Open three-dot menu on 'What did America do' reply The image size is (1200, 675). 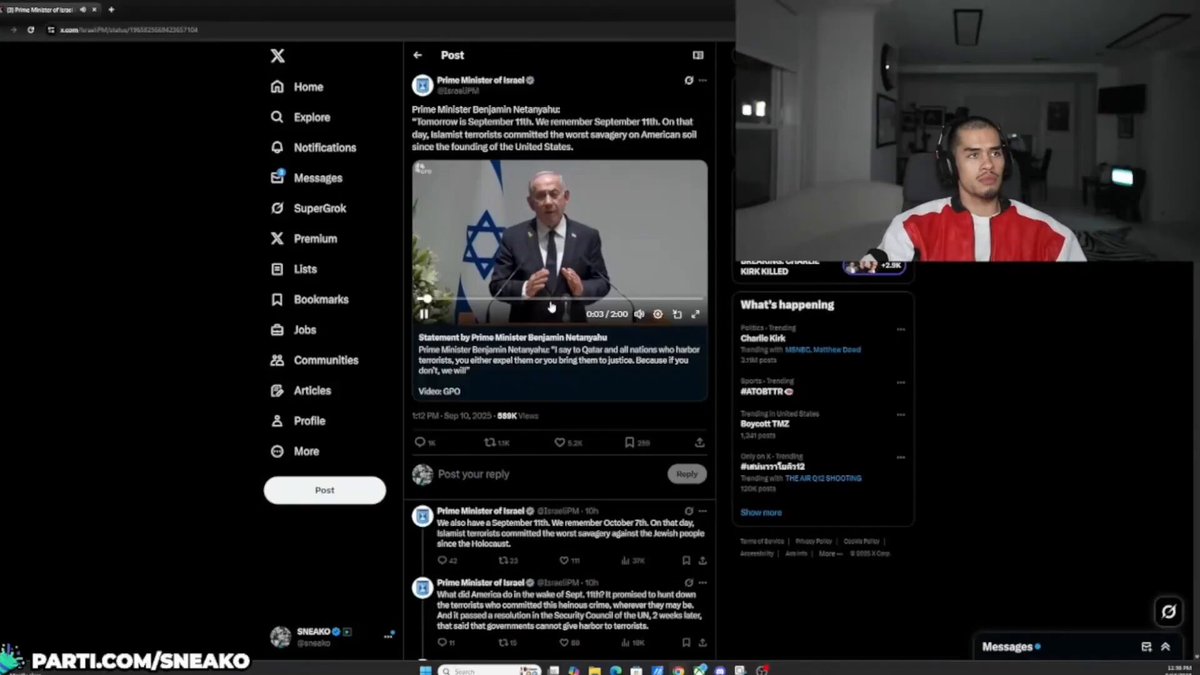coord(703,582)
